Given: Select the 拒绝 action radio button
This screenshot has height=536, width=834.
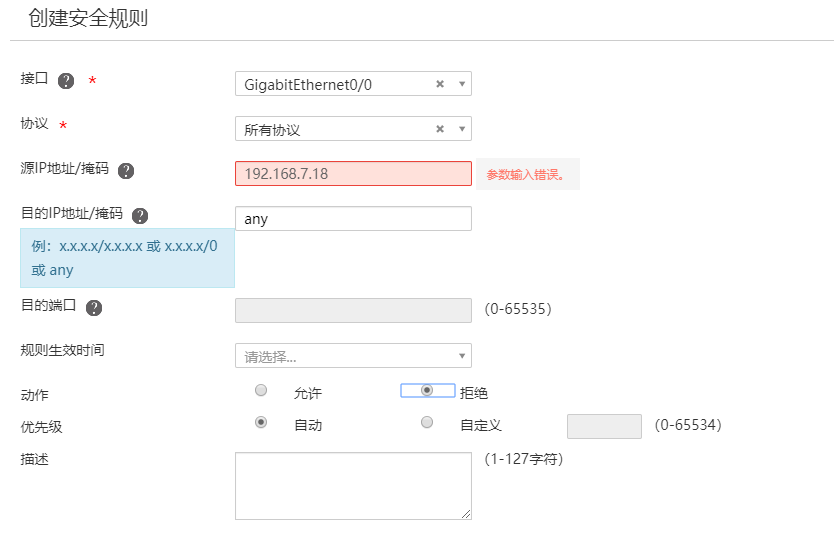Looking at the screenshot, I should point(427,390).
